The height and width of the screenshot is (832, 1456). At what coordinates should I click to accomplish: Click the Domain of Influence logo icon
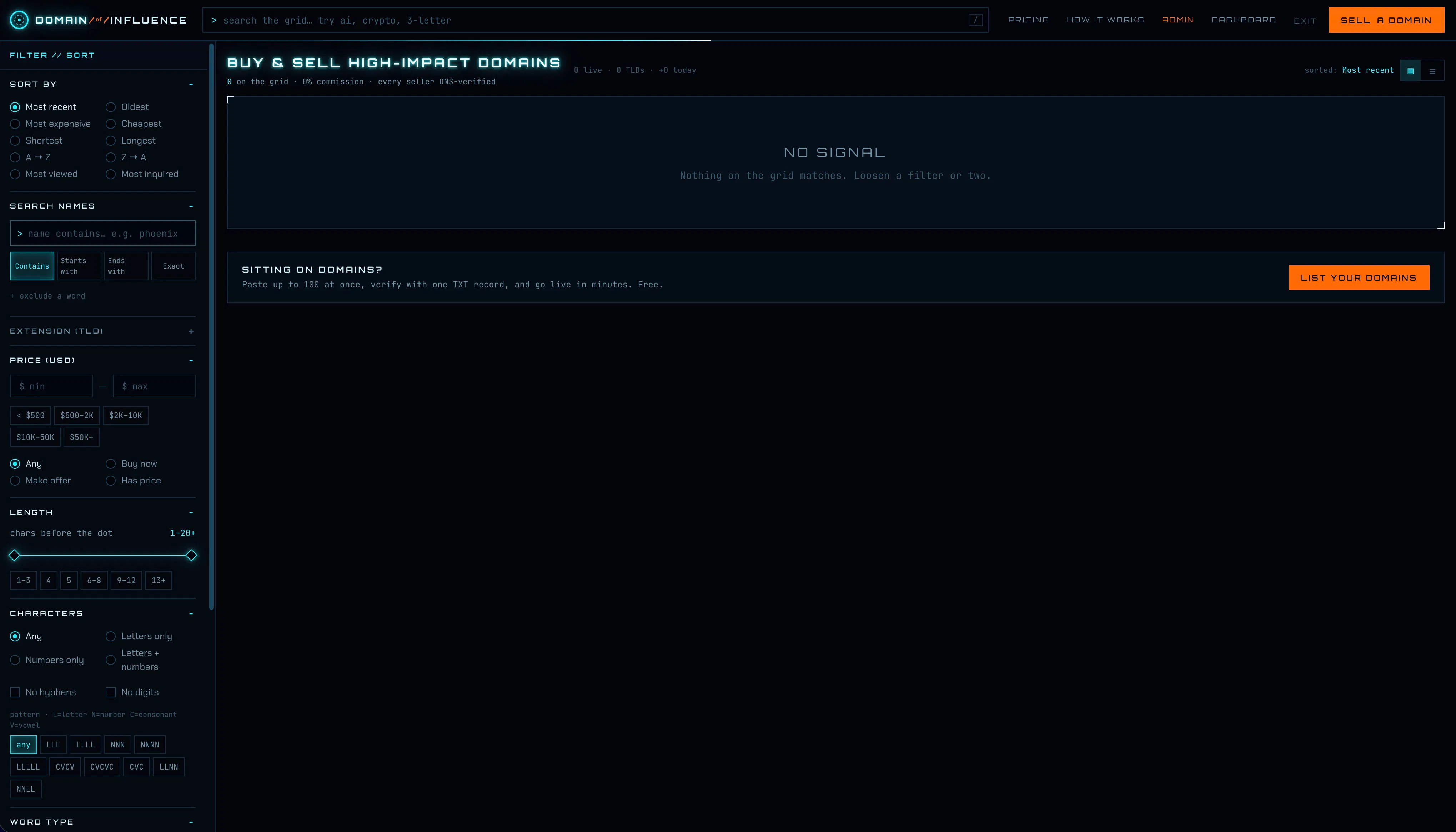(x=19, y=20)
